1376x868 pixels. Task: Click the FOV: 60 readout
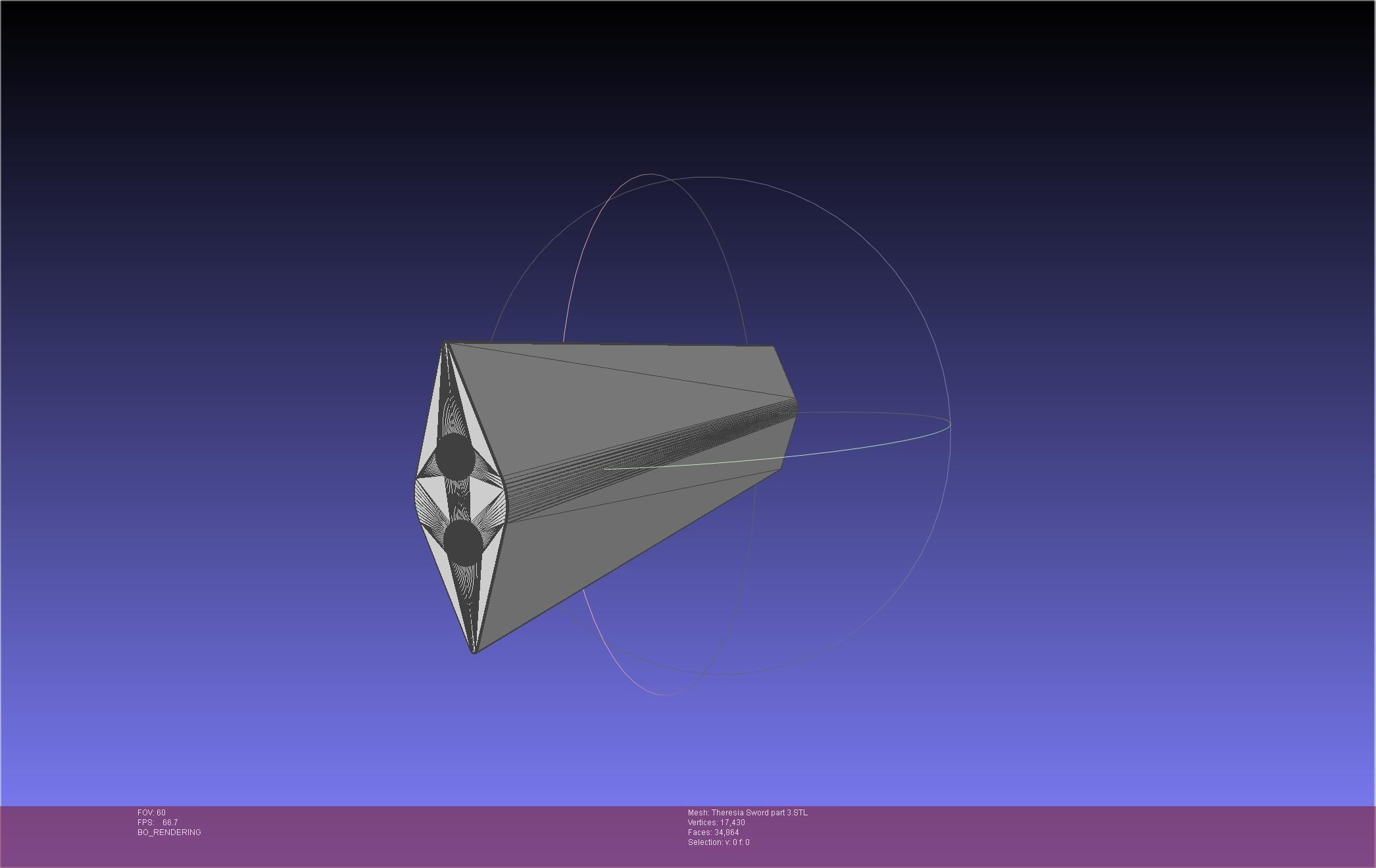click(x=151, y=813)
